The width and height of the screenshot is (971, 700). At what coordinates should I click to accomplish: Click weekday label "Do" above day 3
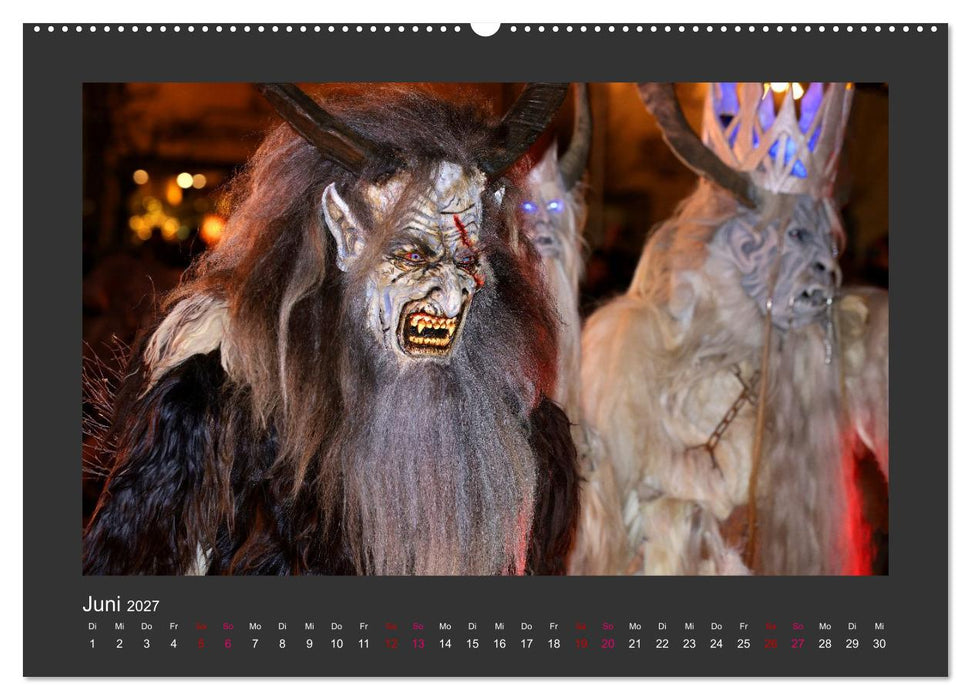click(147, 626)
